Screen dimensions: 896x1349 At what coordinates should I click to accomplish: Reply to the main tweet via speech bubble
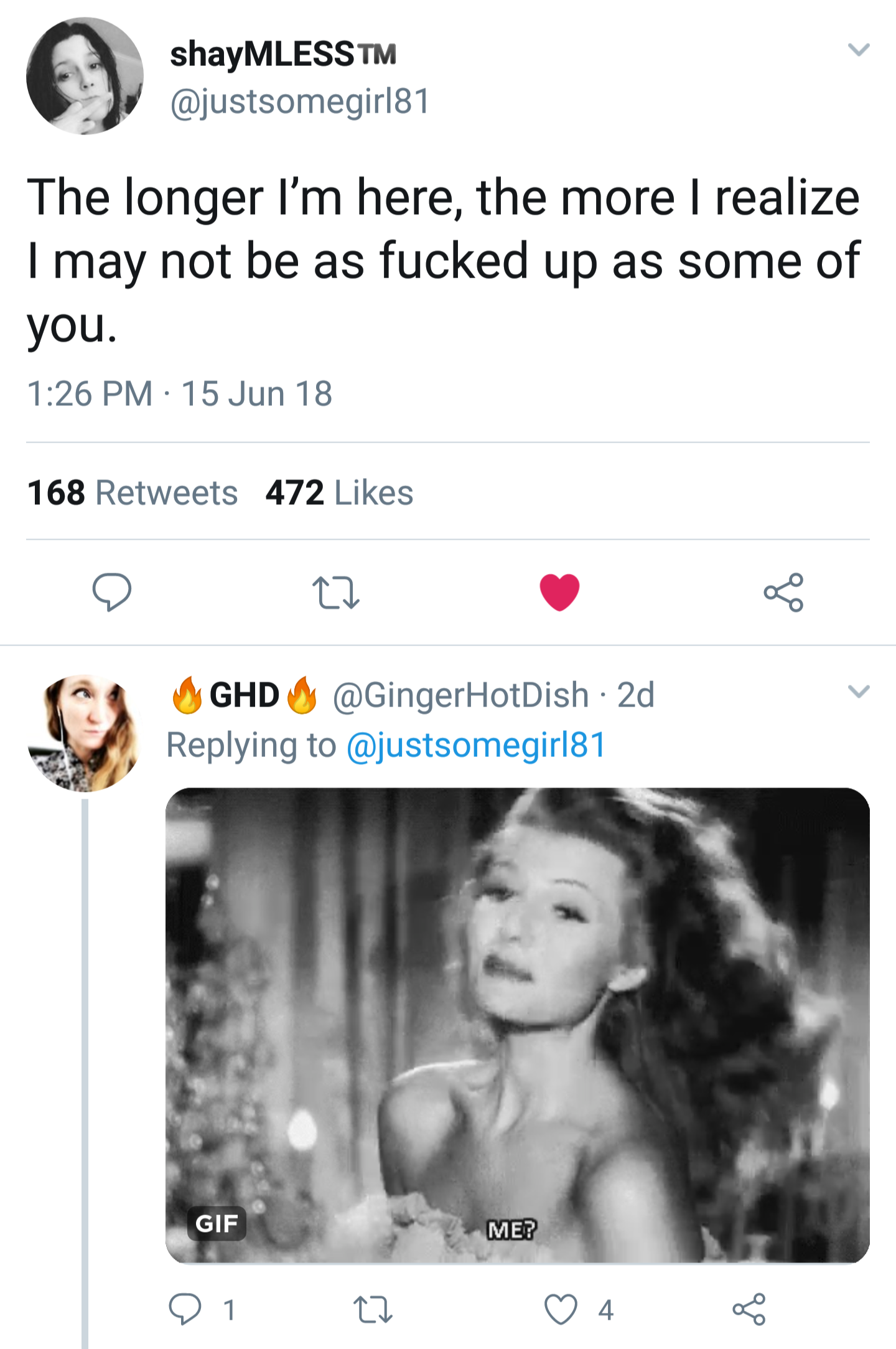click(112, 591)
